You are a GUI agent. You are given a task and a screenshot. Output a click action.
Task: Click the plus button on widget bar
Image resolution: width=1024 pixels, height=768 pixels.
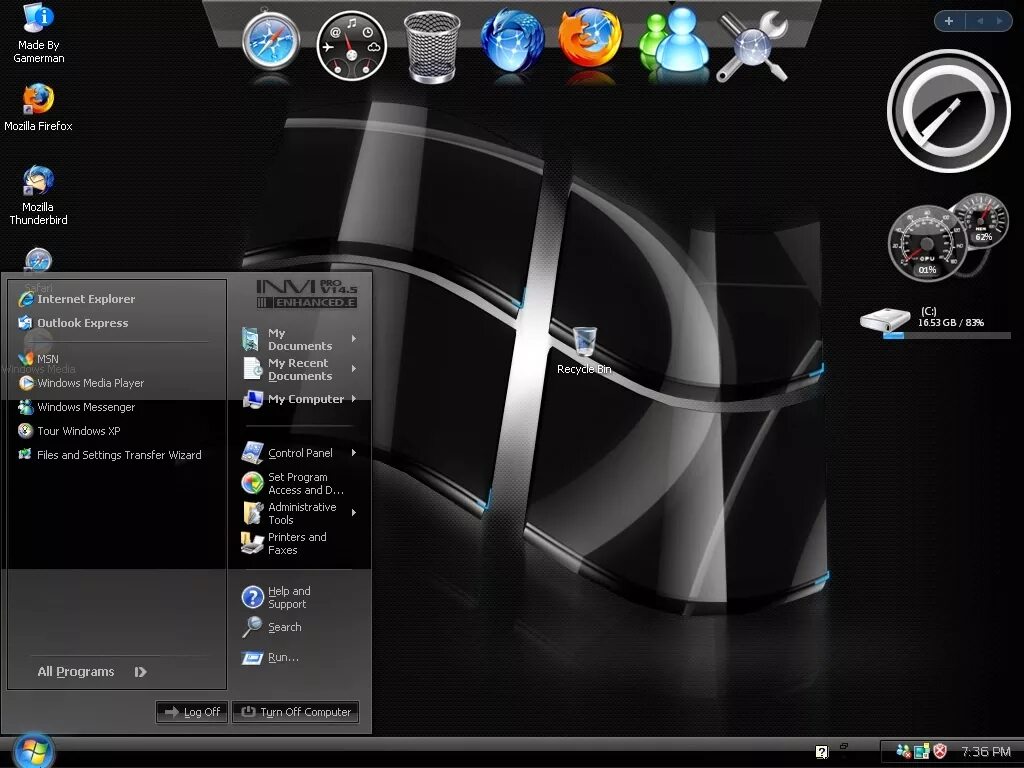[949, 21]
